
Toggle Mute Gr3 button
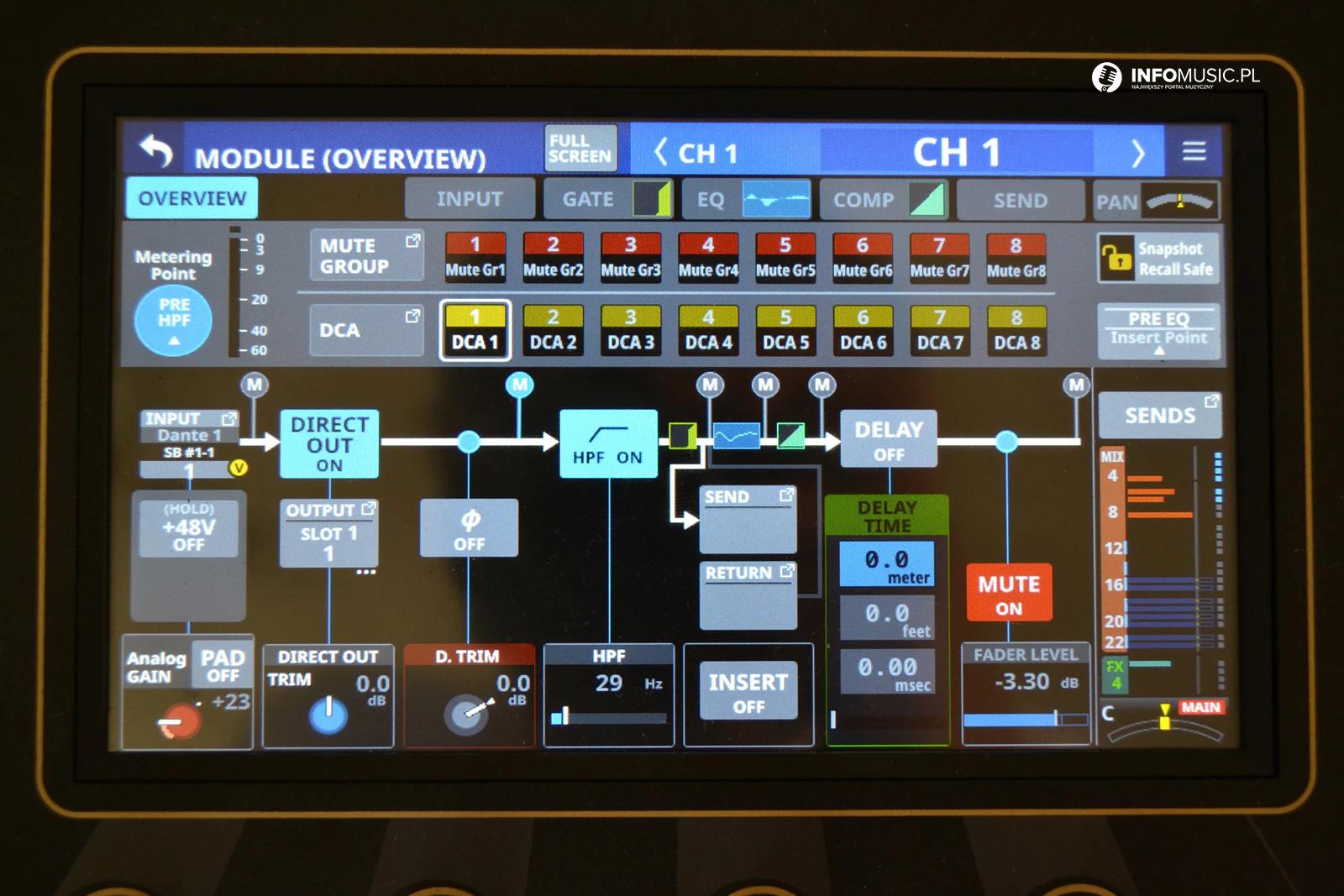point(631,257)
